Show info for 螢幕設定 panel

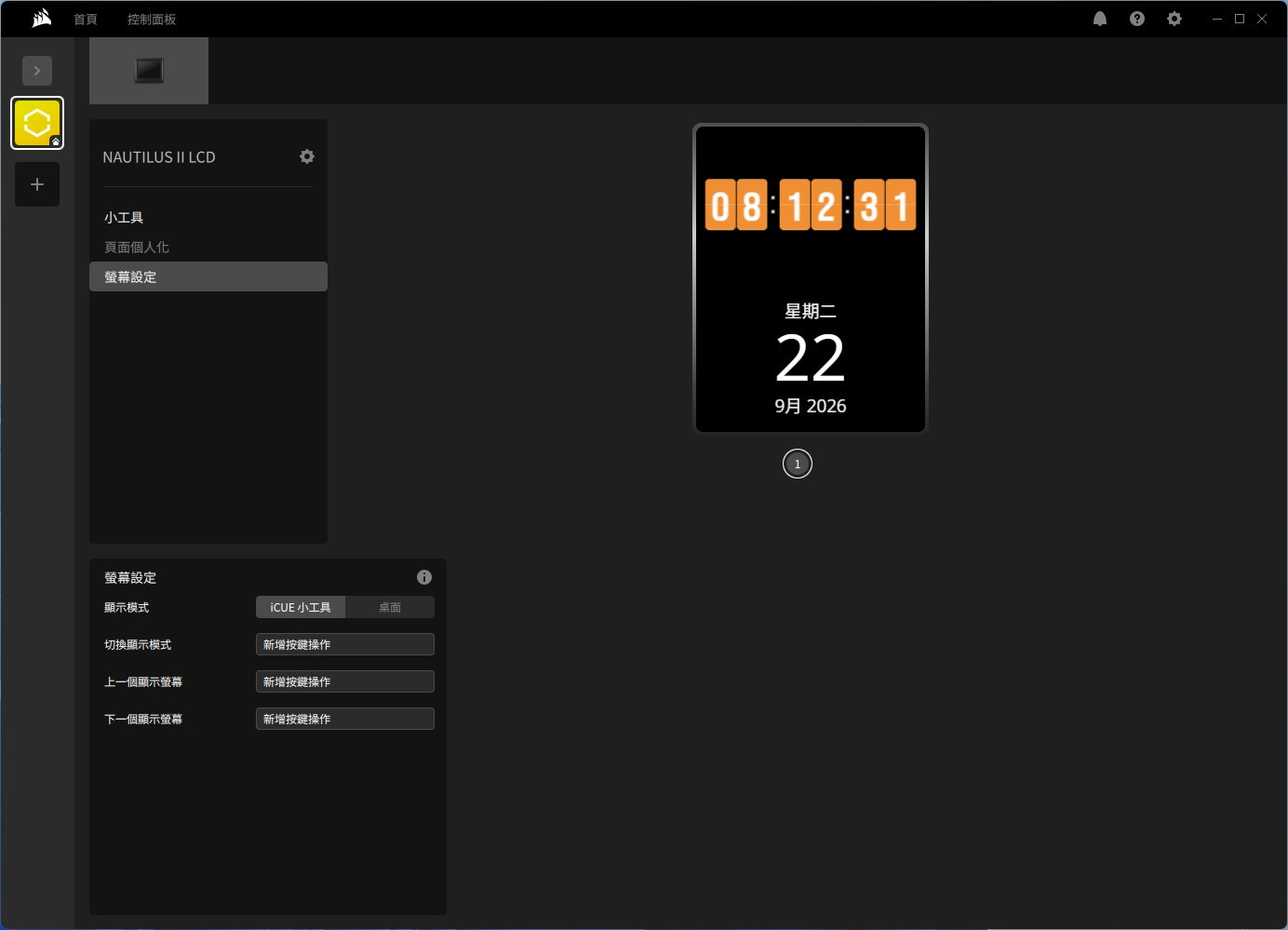click(x=424, y=577)
